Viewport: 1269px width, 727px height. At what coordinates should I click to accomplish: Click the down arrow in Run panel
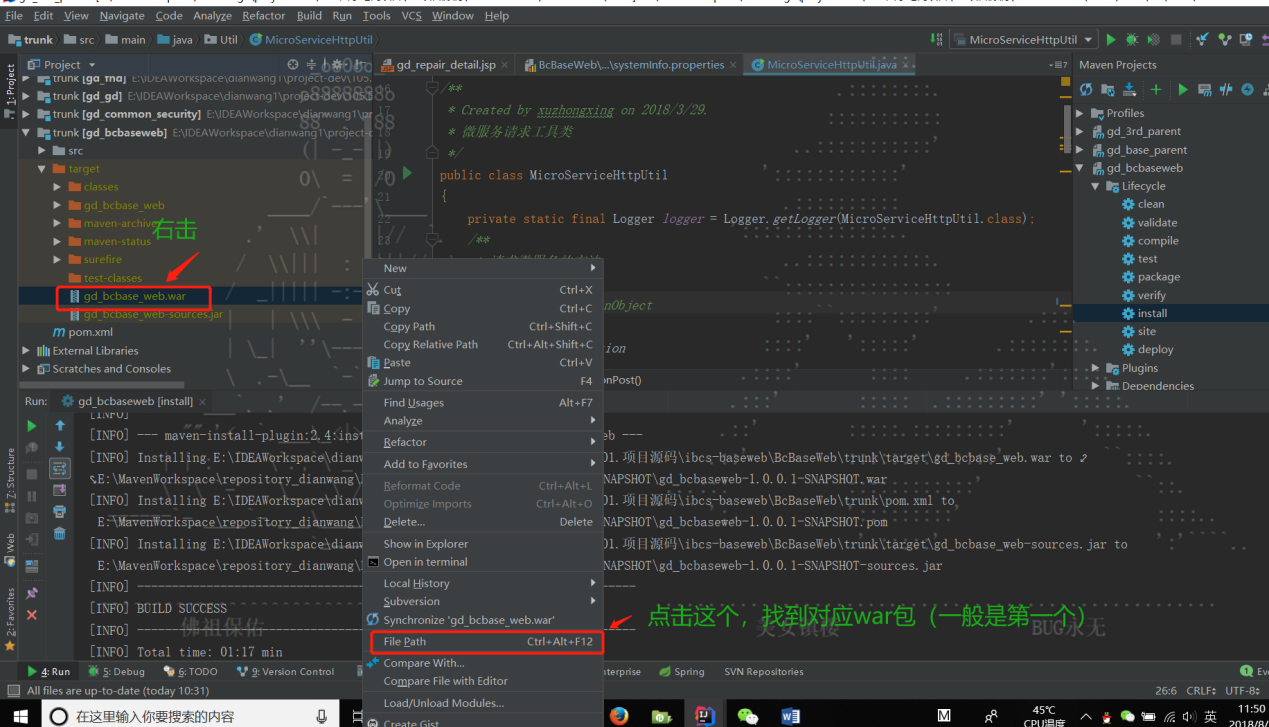click(60, 446)
